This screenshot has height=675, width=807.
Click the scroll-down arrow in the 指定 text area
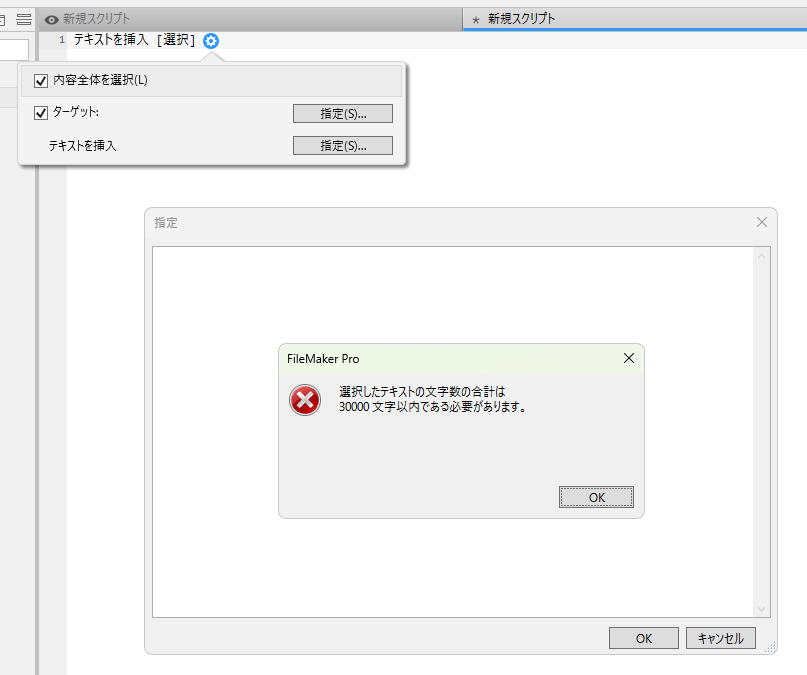tap(761, 610)
